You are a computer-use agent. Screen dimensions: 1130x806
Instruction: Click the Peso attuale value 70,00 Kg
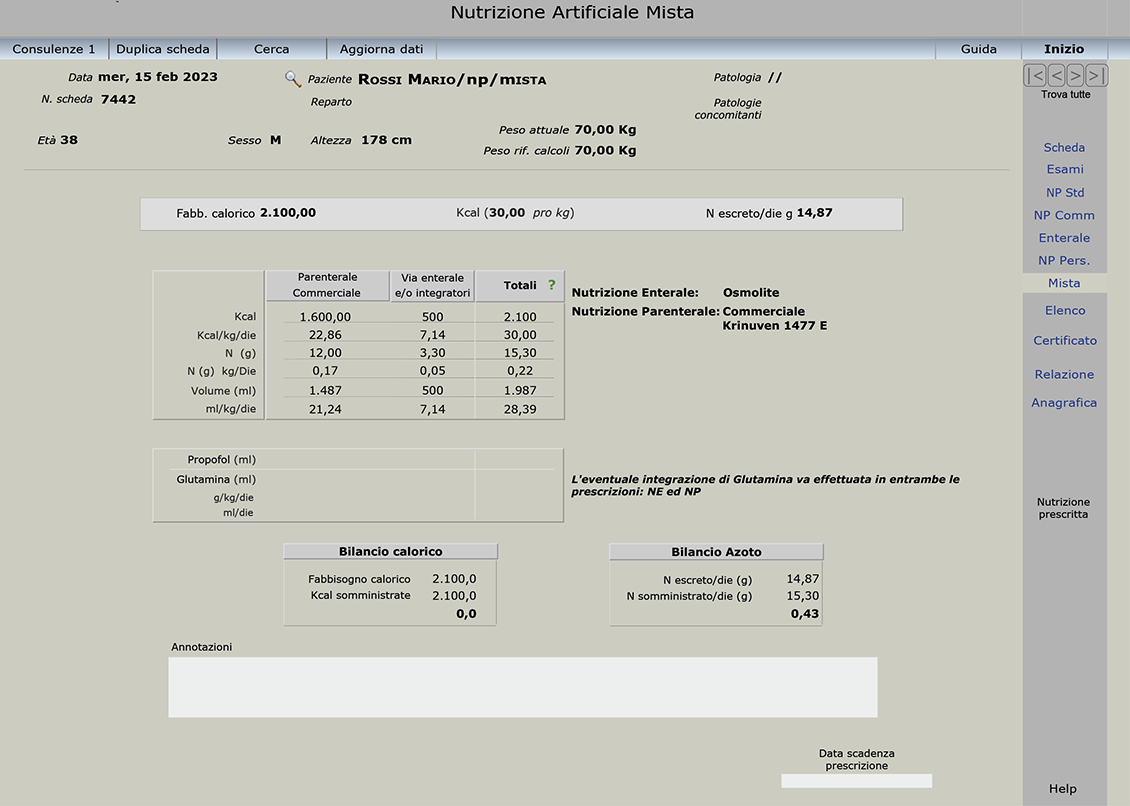pos(605,130)
